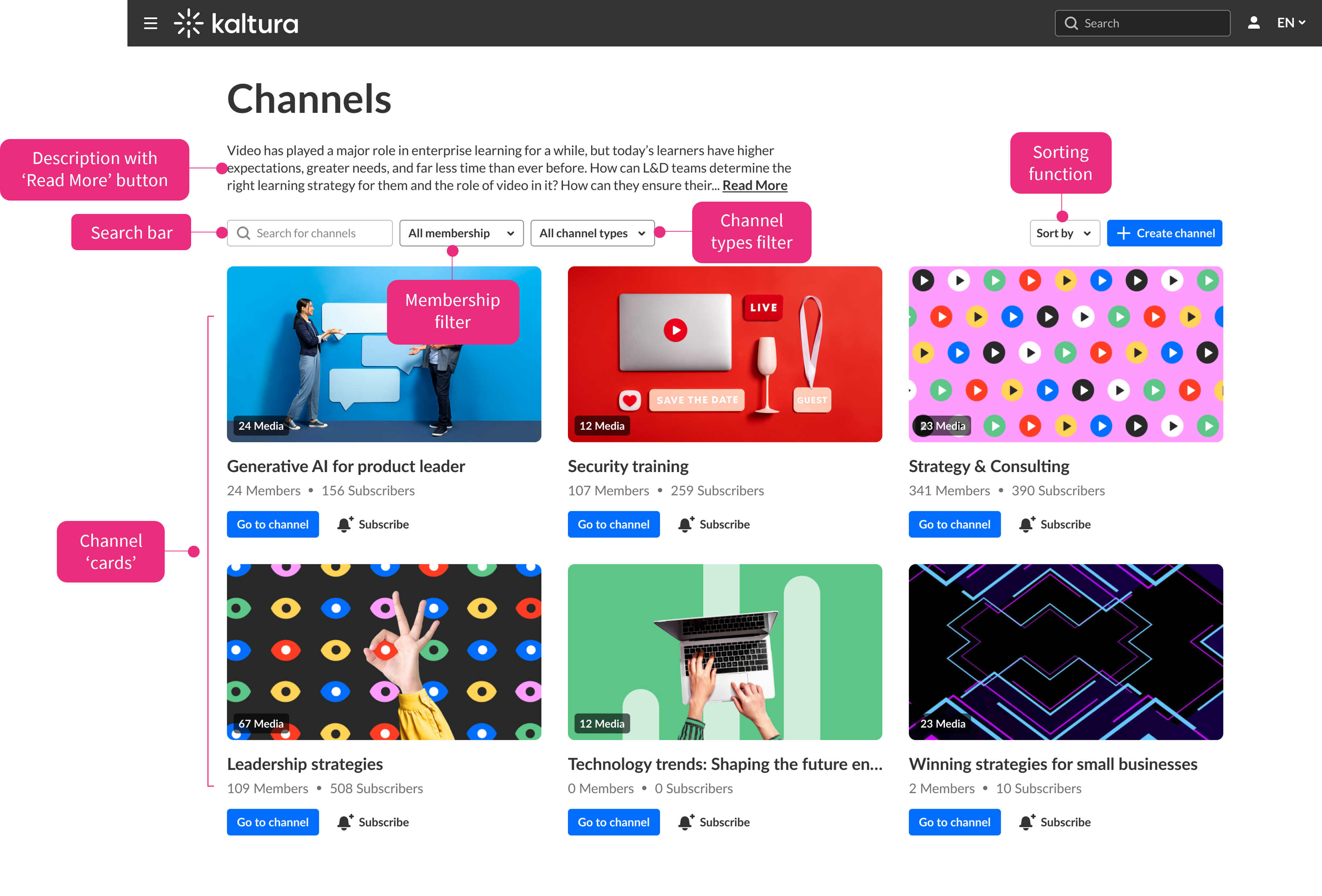1322x896 pixels.
Task: Open the All channel types filter
Action: tap(592, 233)
